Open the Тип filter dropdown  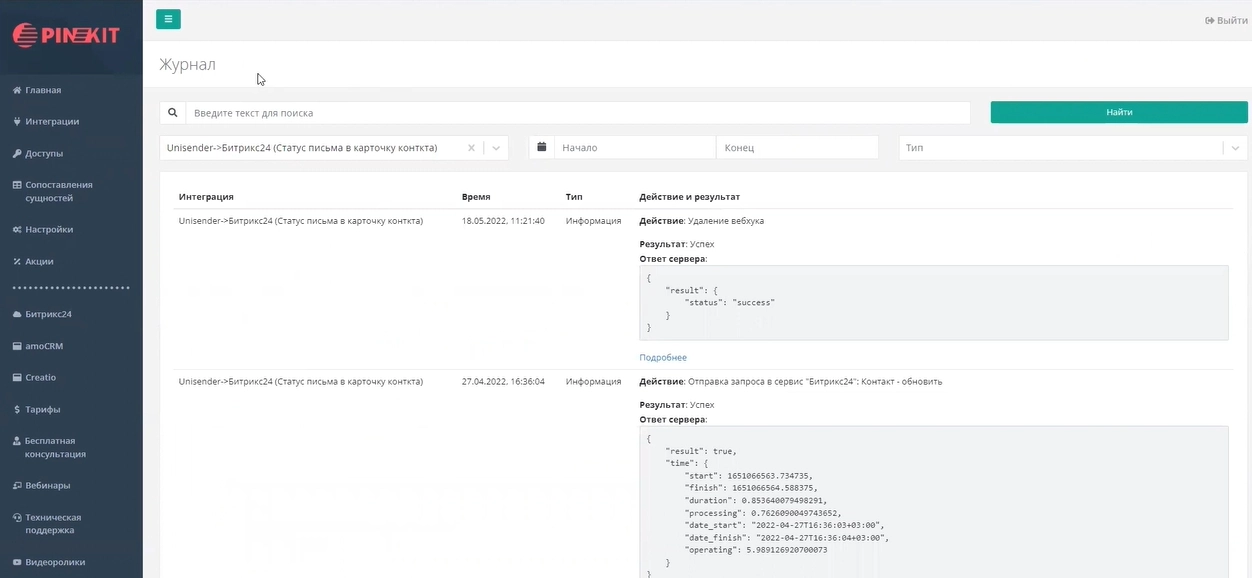(1072, 148)
